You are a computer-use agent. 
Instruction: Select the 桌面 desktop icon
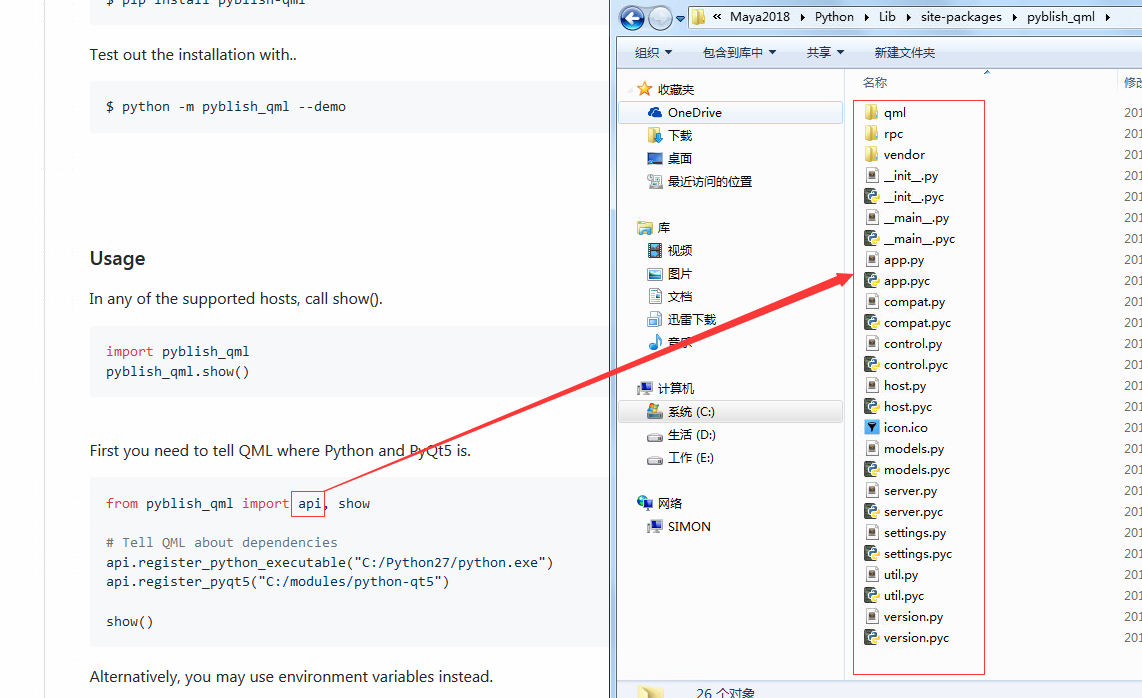(655, 158)
